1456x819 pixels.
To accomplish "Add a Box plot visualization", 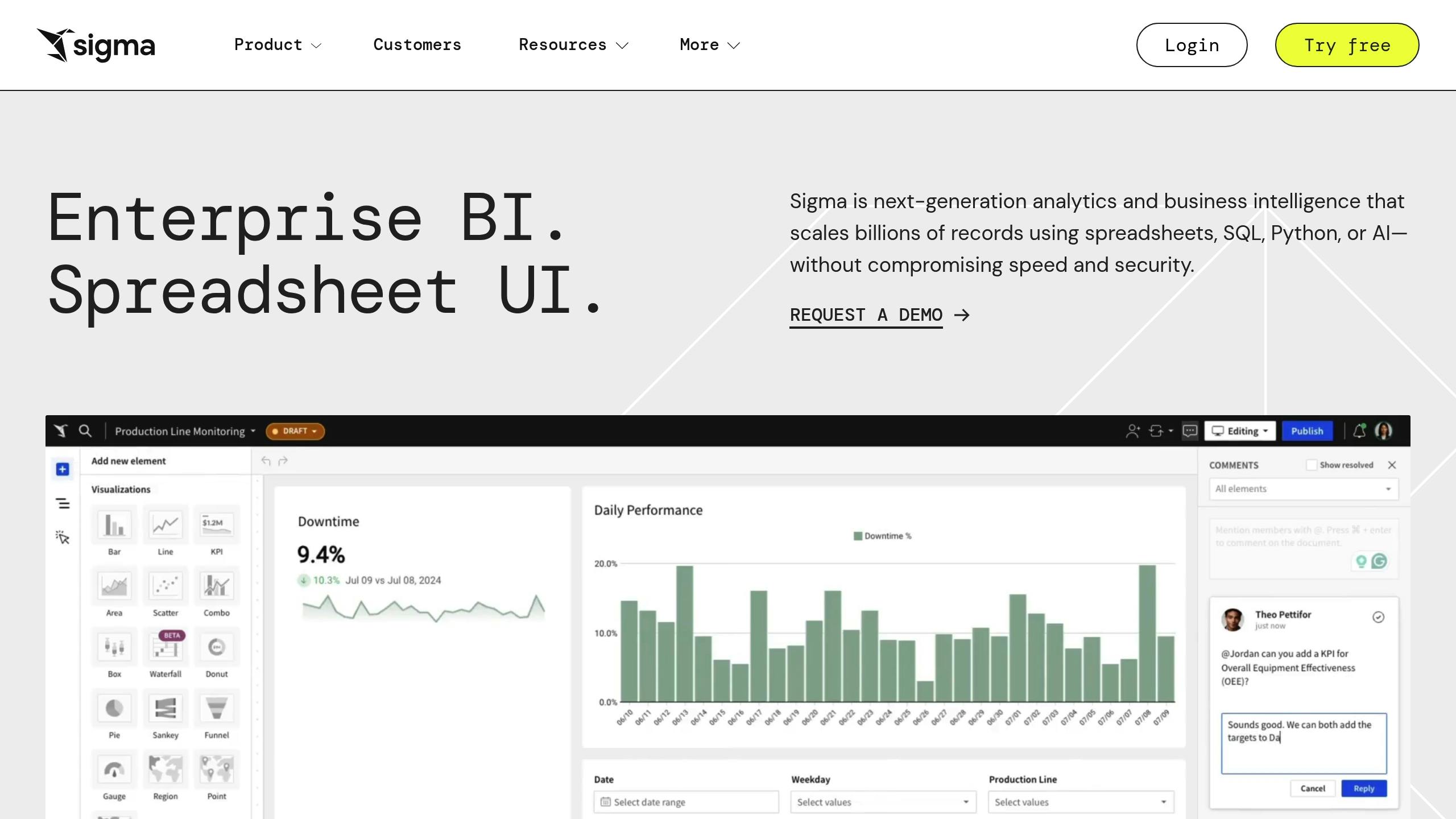I will (114, 652).
